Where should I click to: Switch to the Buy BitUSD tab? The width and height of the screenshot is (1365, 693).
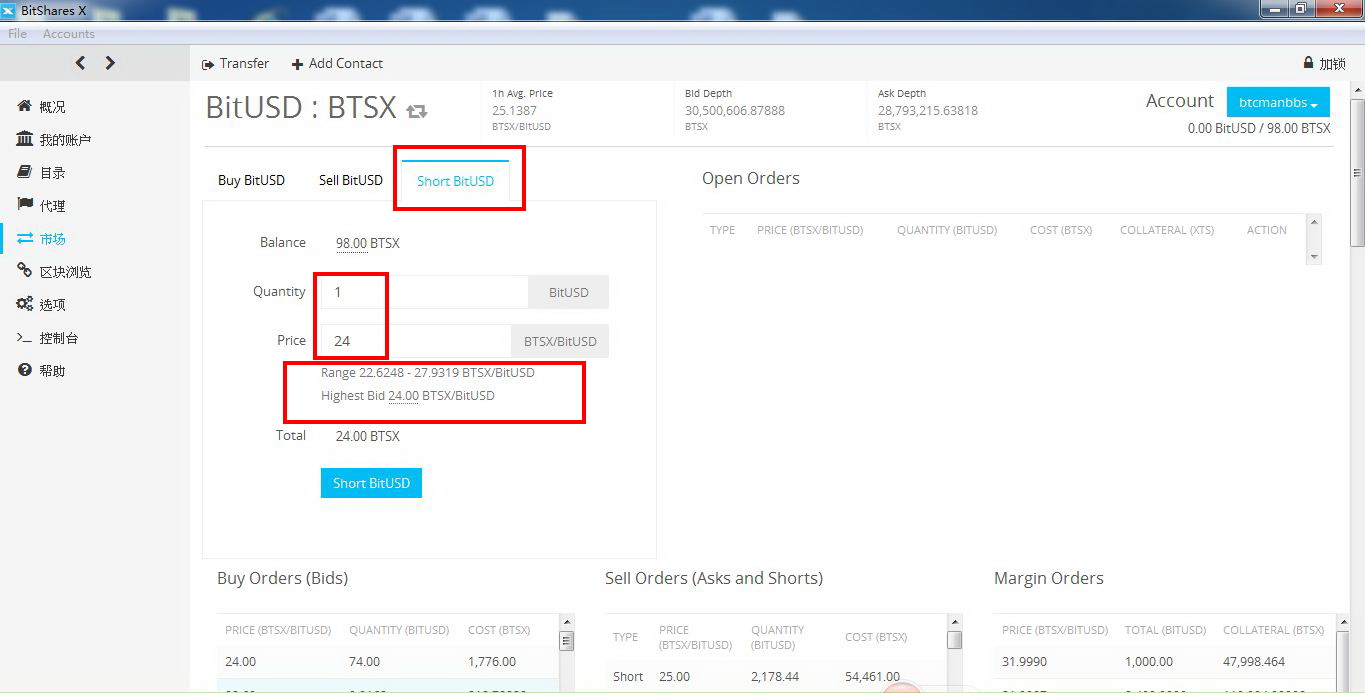251,180
